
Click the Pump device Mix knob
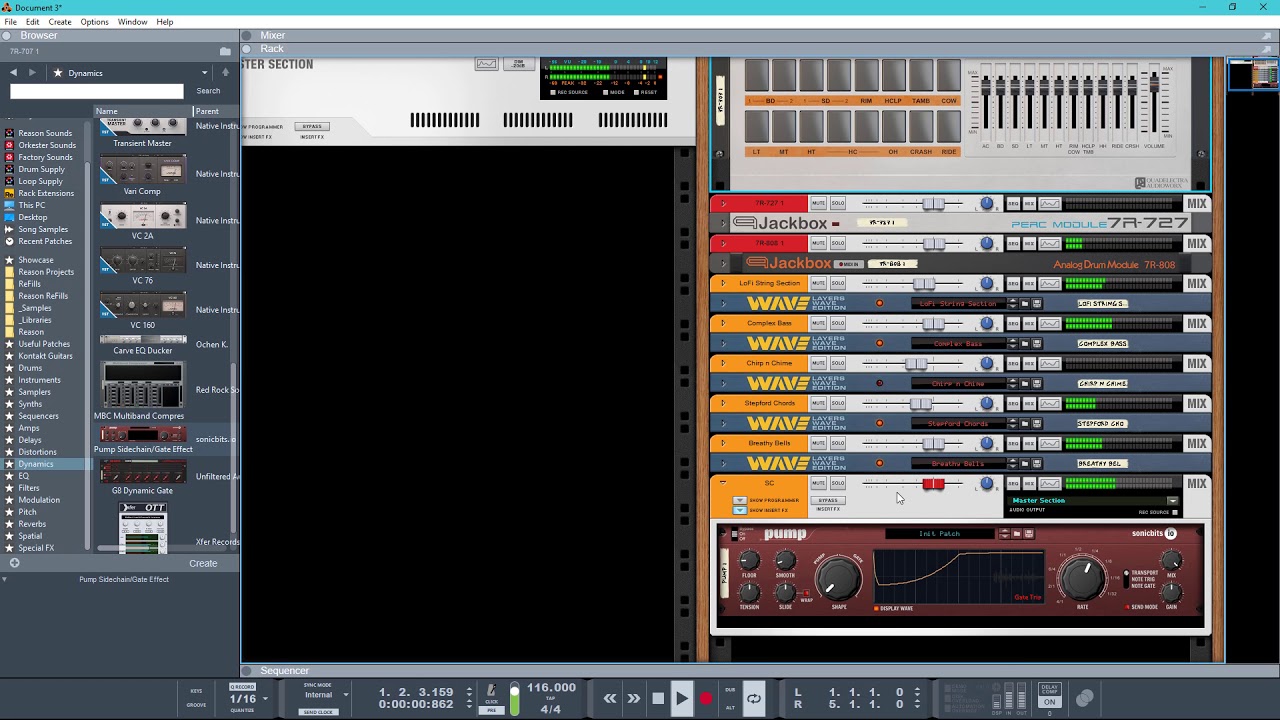(x=1171, y=561)
